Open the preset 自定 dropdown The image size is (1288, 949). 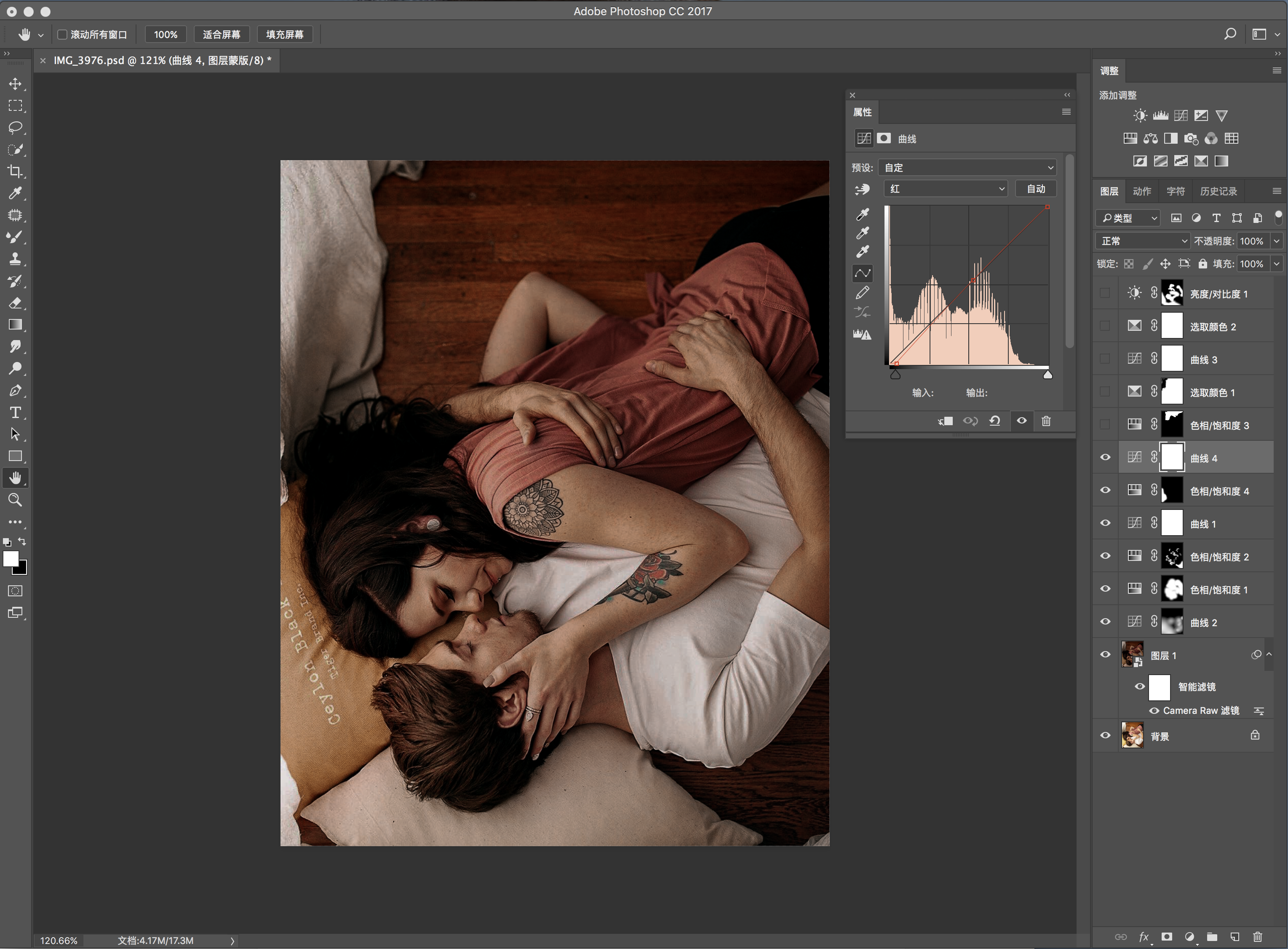point(968,168)
